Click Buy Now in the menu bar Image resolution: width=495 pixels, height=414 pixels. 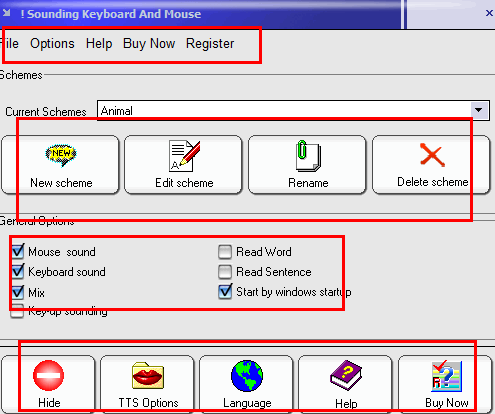point(149,44)
